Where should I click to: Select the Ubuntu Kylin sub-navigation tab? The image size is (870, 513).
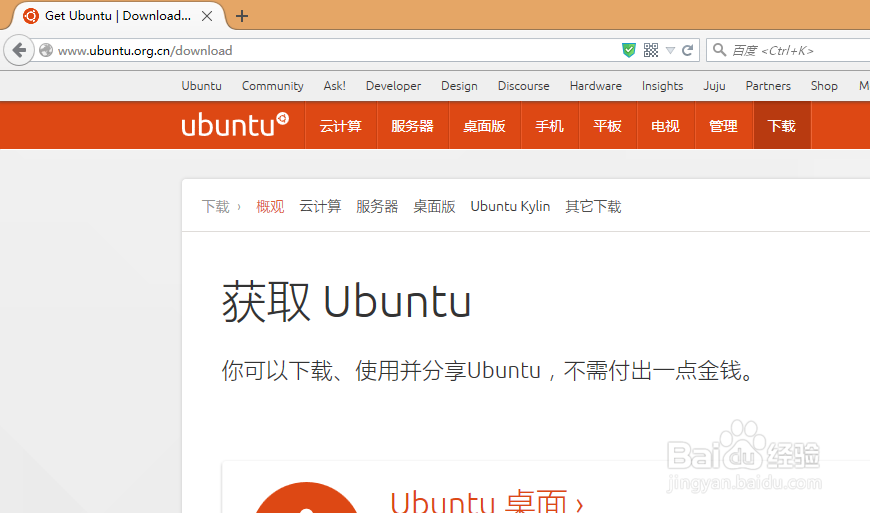click(x=510, y=206)
